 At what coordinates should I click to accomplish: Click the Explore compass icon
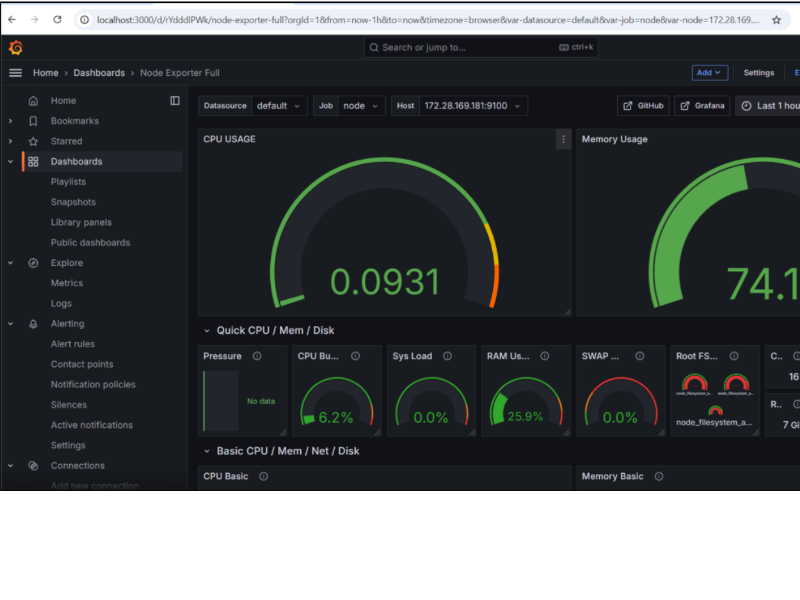coord(33,263)
